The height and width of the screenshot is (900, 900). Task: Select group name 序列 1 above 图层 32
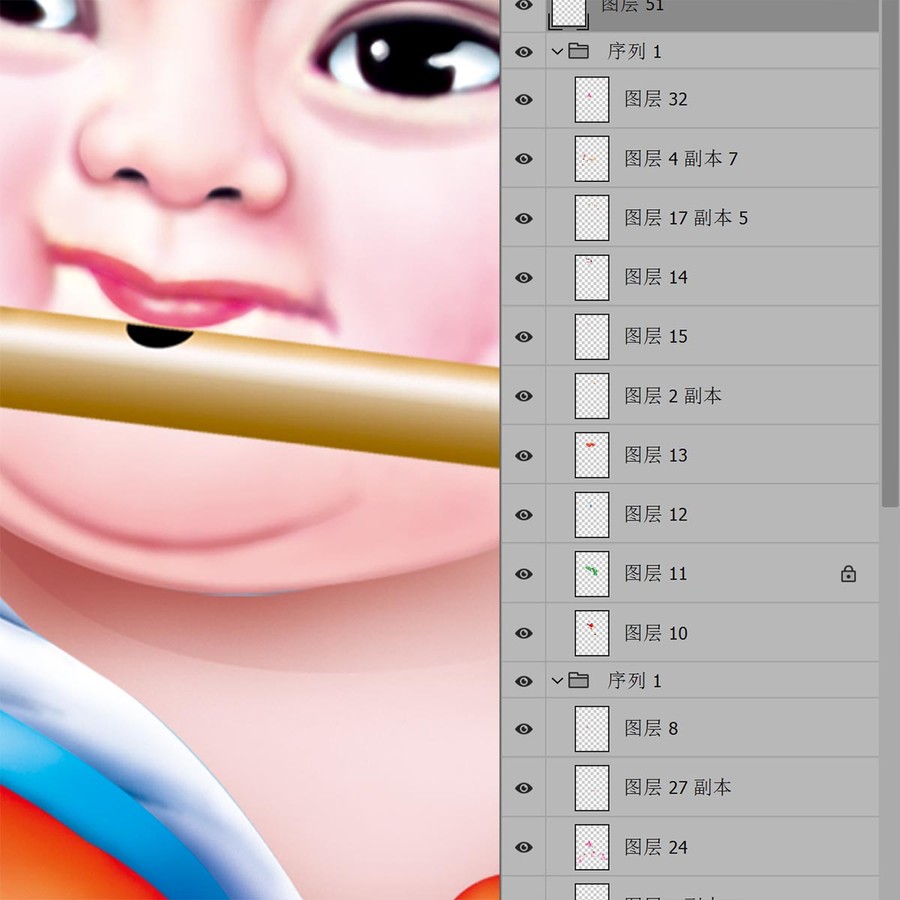(x=634, y=52)
